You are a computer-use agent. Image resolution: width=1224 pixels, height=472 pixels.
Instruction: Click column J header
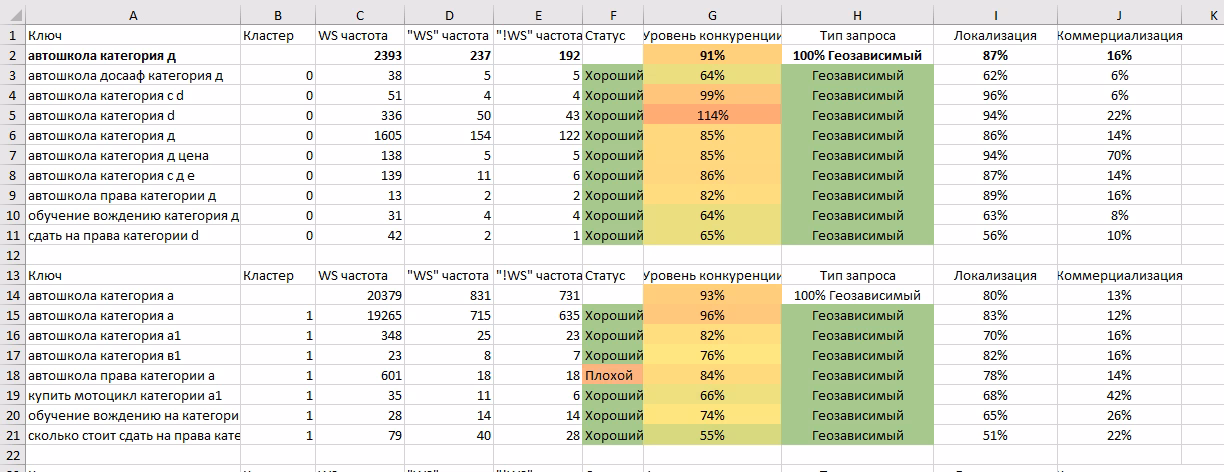coord(1119,15)
